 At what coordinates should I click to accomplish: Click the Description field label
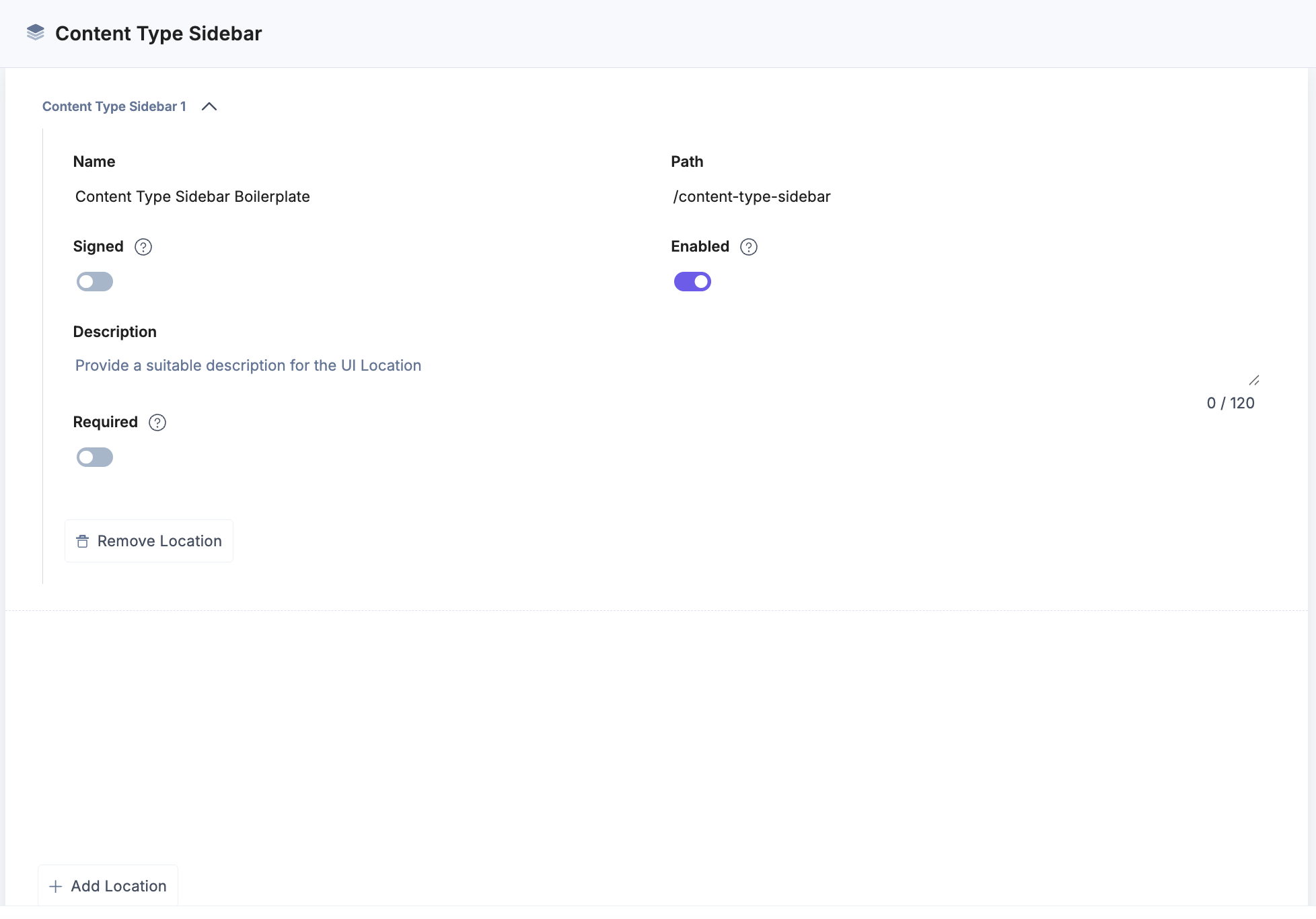115,332
